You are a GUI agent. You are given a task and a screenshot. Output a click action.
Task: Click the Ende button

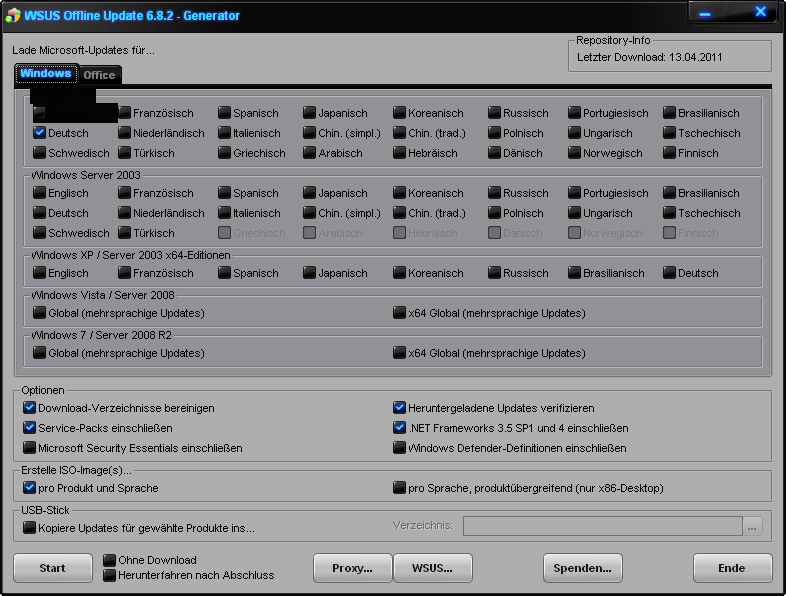732,568
